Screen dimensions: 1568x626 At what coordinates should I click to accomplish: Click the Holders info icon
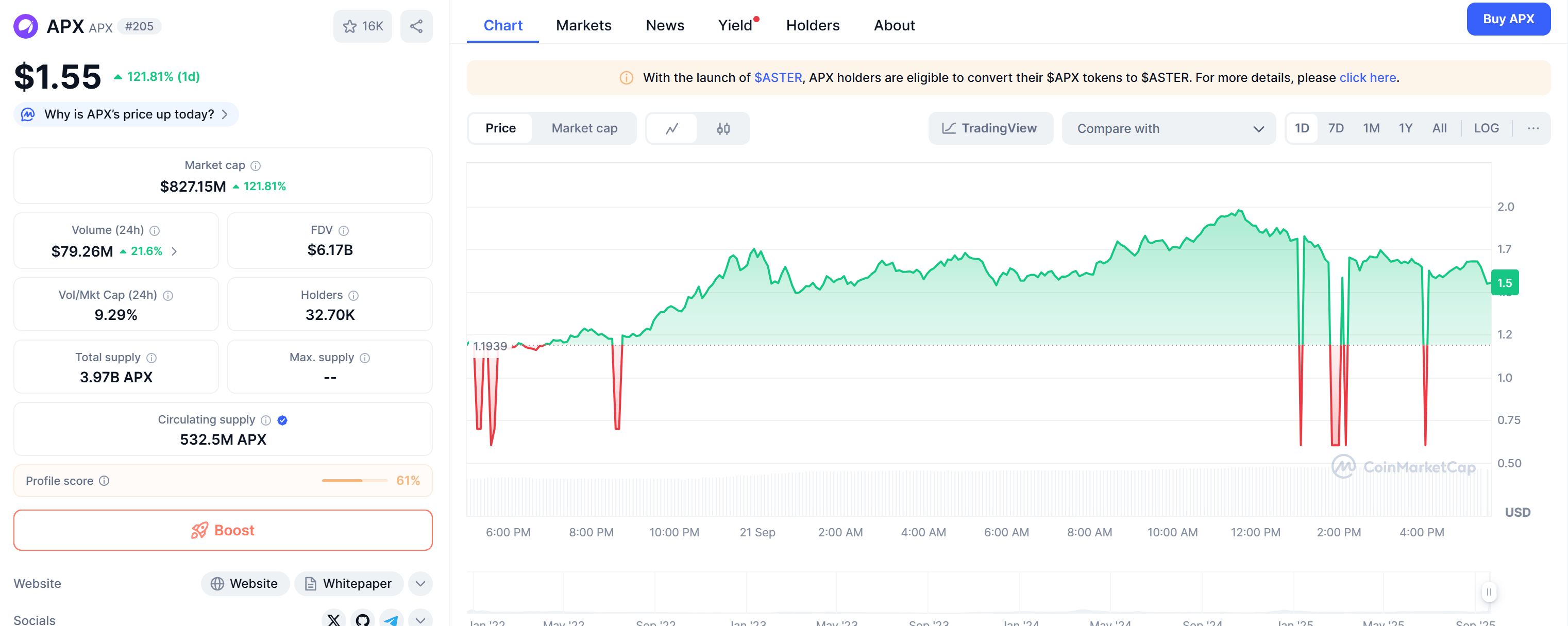point(353,296)
